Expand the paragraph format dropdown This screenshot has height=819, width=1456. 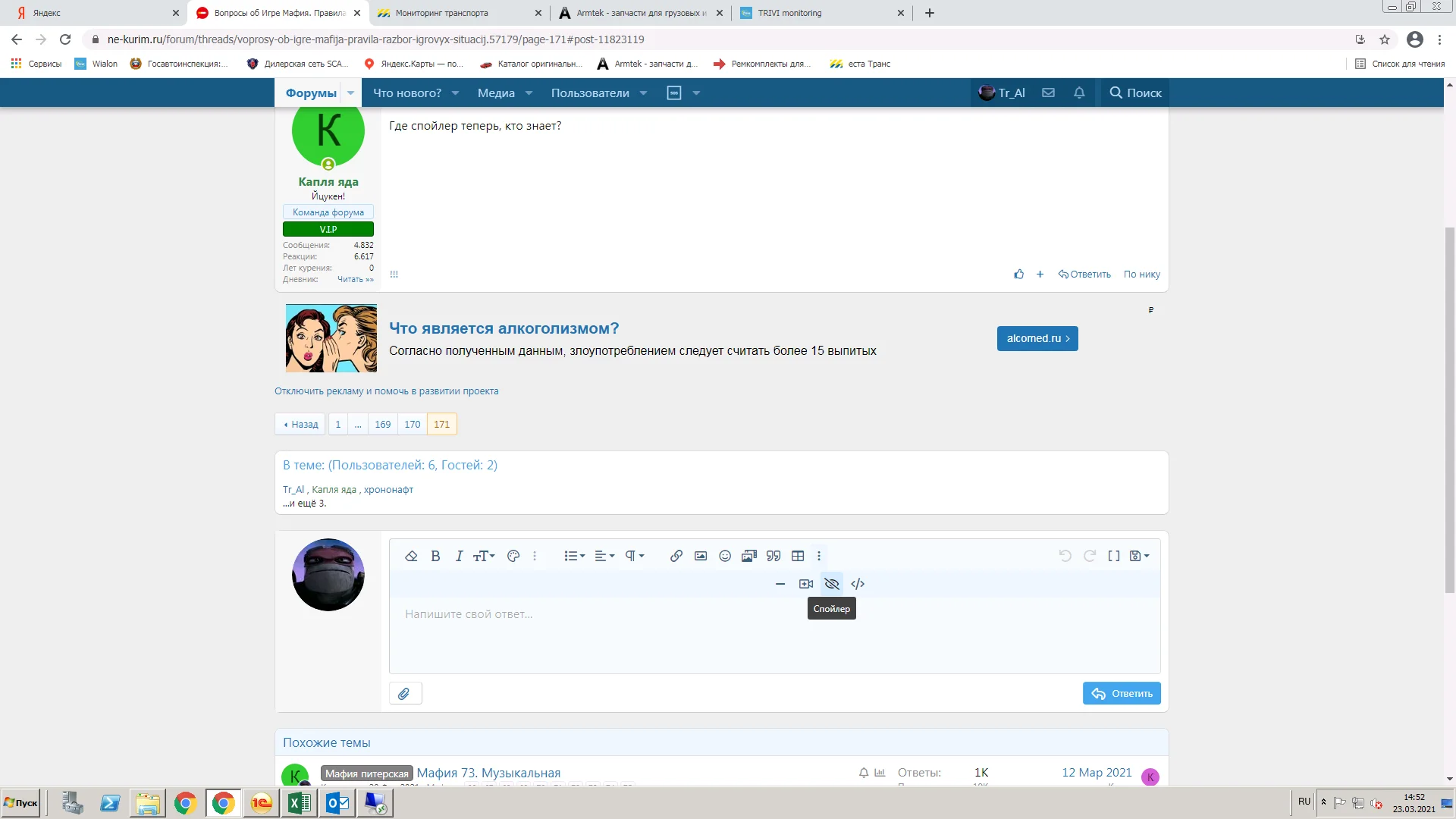633,555
